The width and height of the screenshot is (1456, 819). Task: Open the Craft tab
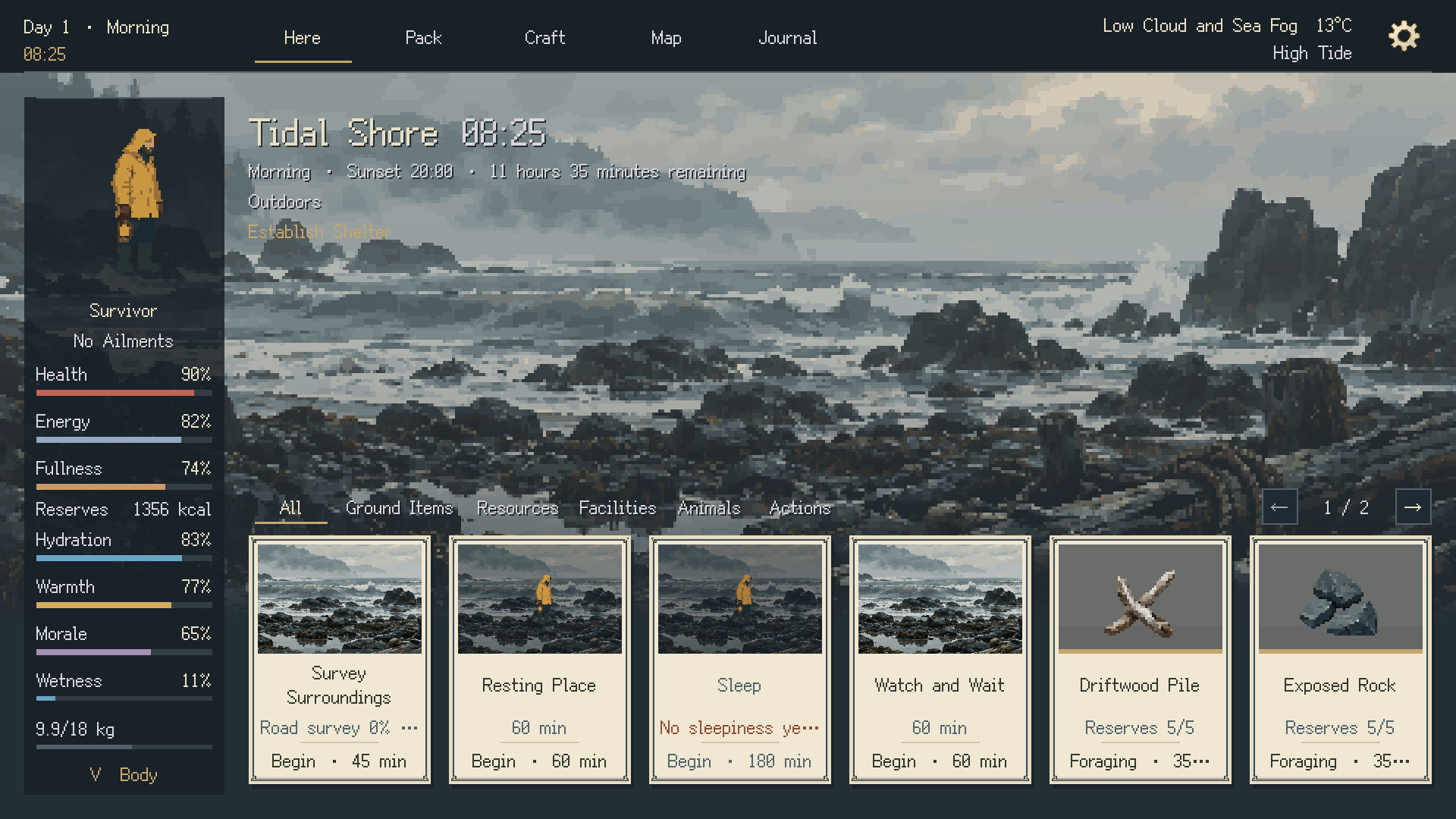tap(544, 38)
